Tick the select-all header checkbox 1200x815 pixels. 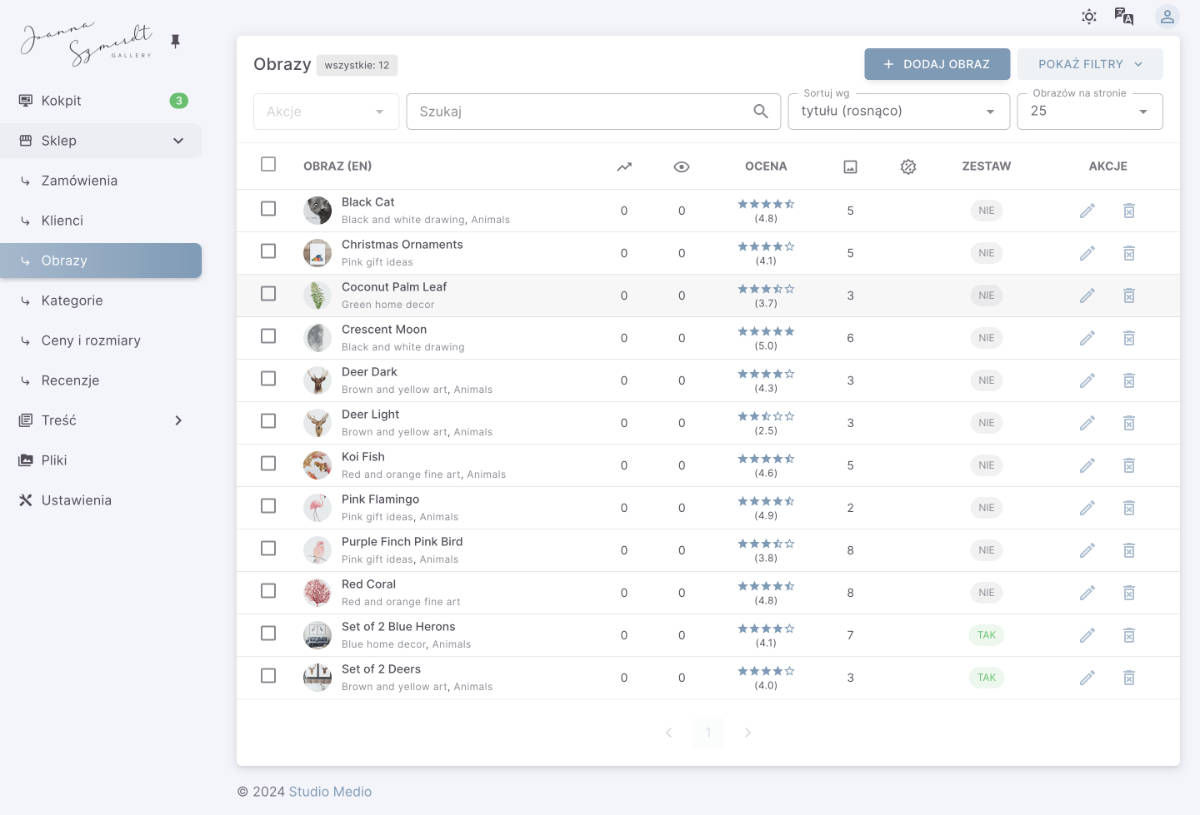pyautogui.click(x=268, y=164)
